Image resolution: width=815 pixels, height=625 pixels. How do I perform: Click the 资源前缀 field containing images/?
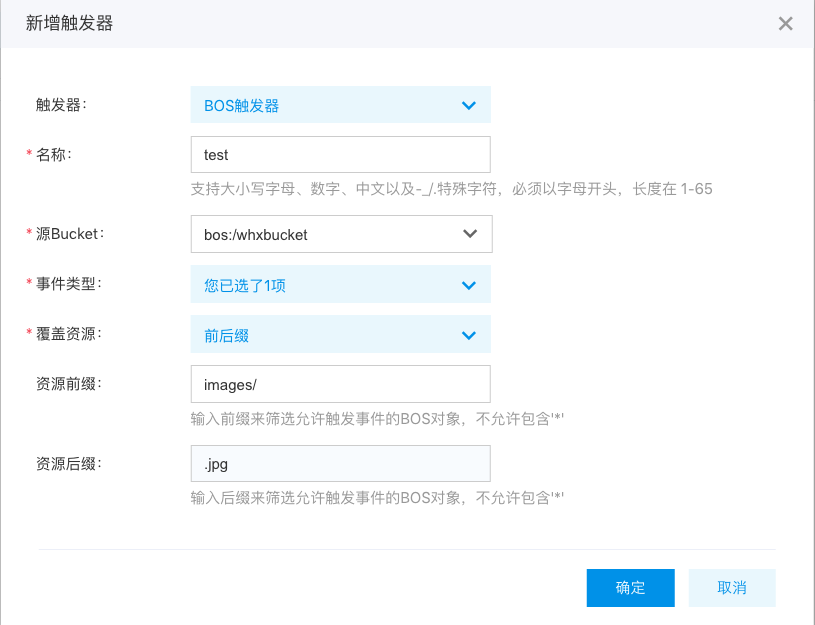click(x=340, y=384)
